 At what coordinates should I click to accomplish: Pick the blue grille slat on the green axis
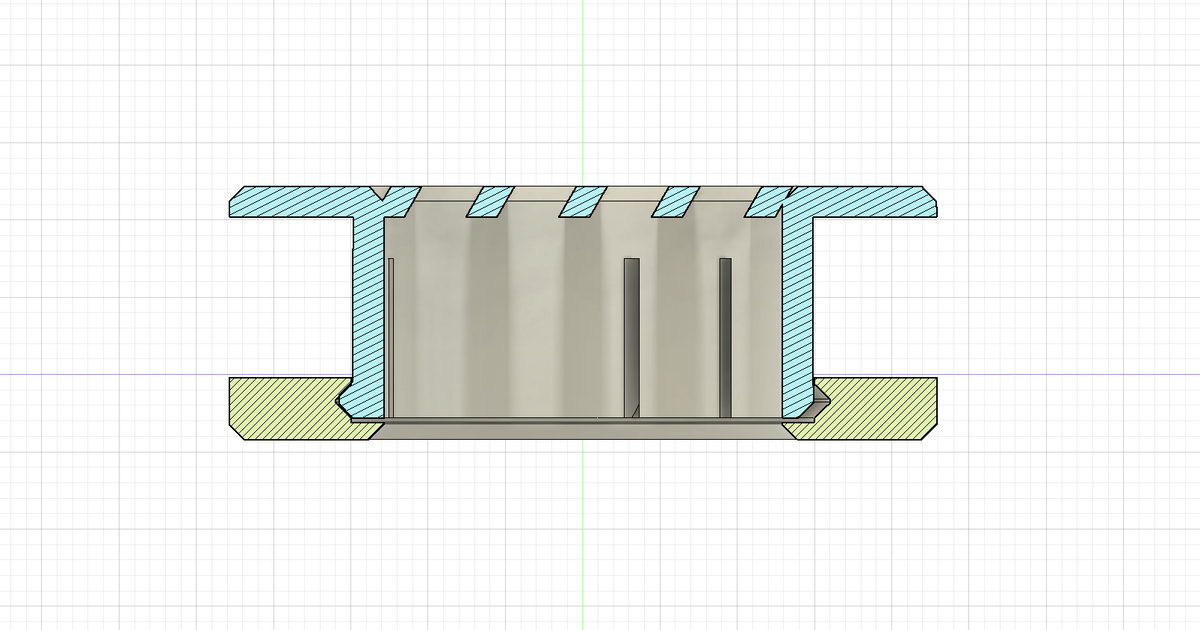click(581, 202)
